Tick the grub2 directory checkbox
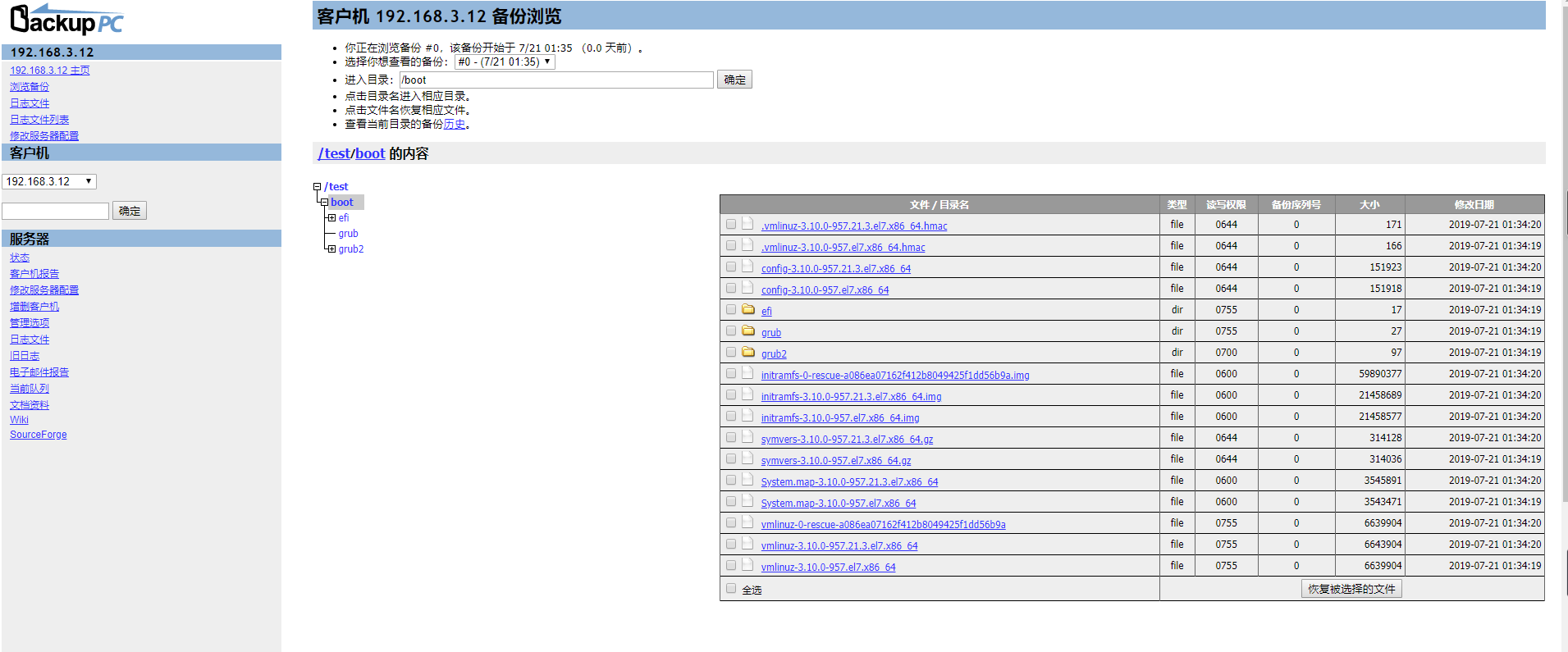Viewport: 1568px width, 652px height. pos(731,352)
